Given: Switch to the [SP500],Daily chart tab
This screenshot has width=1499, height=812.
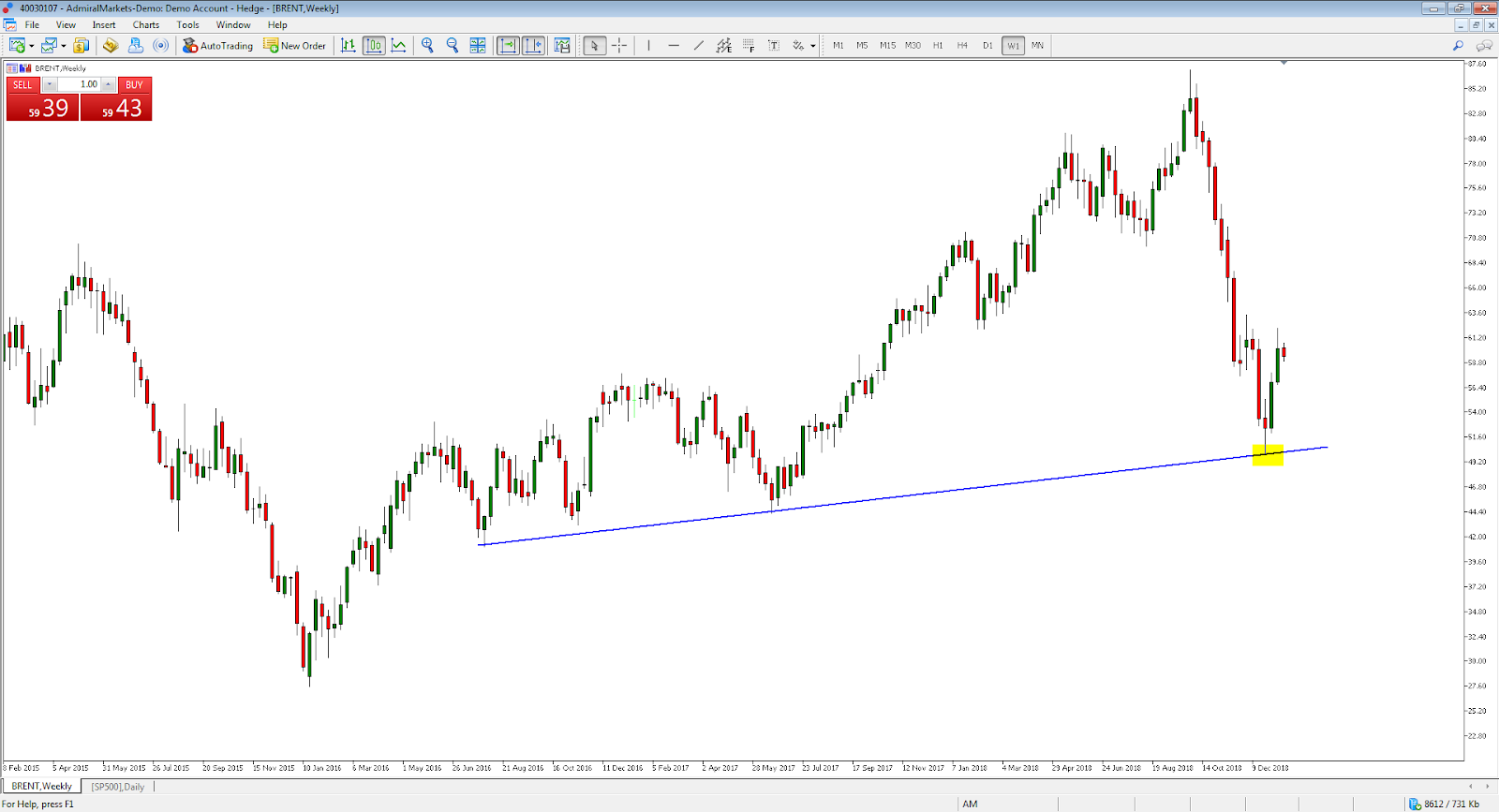Looking at the screenshot, I should [x=118, y=787].
